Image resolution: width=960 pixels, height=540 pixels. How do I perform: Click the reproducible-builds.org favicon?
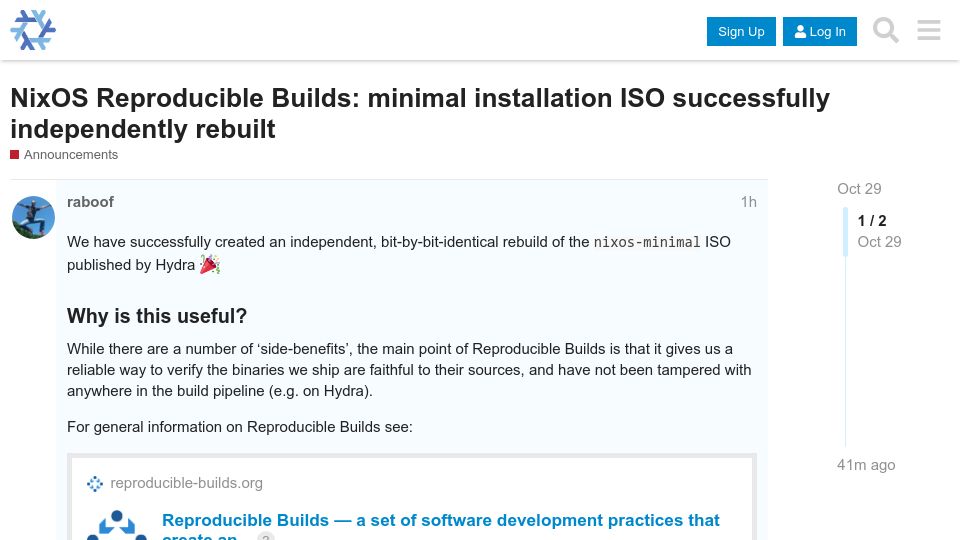95,484
